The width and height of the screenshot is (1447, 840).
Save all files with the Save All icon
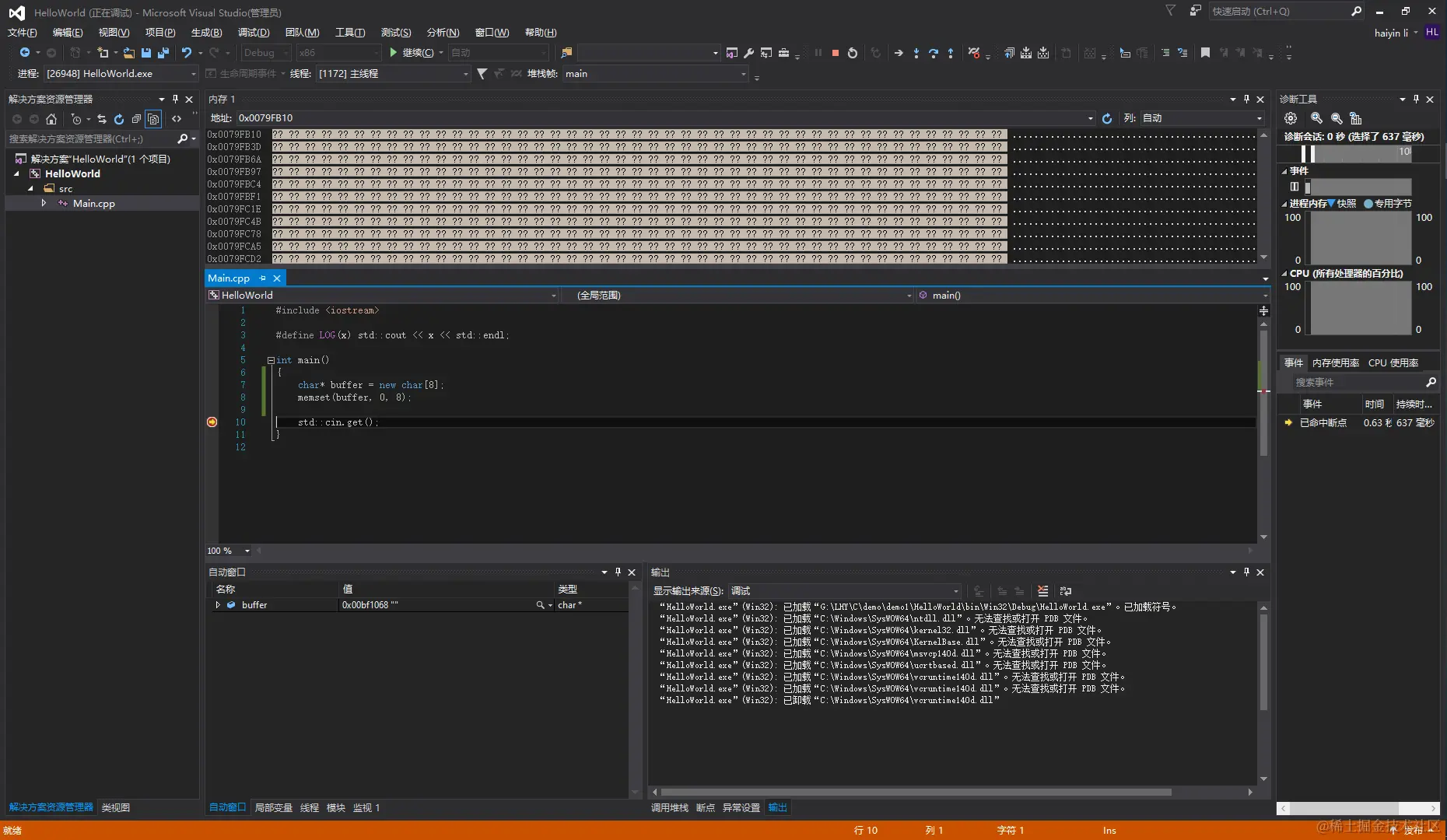pos(163,53)
